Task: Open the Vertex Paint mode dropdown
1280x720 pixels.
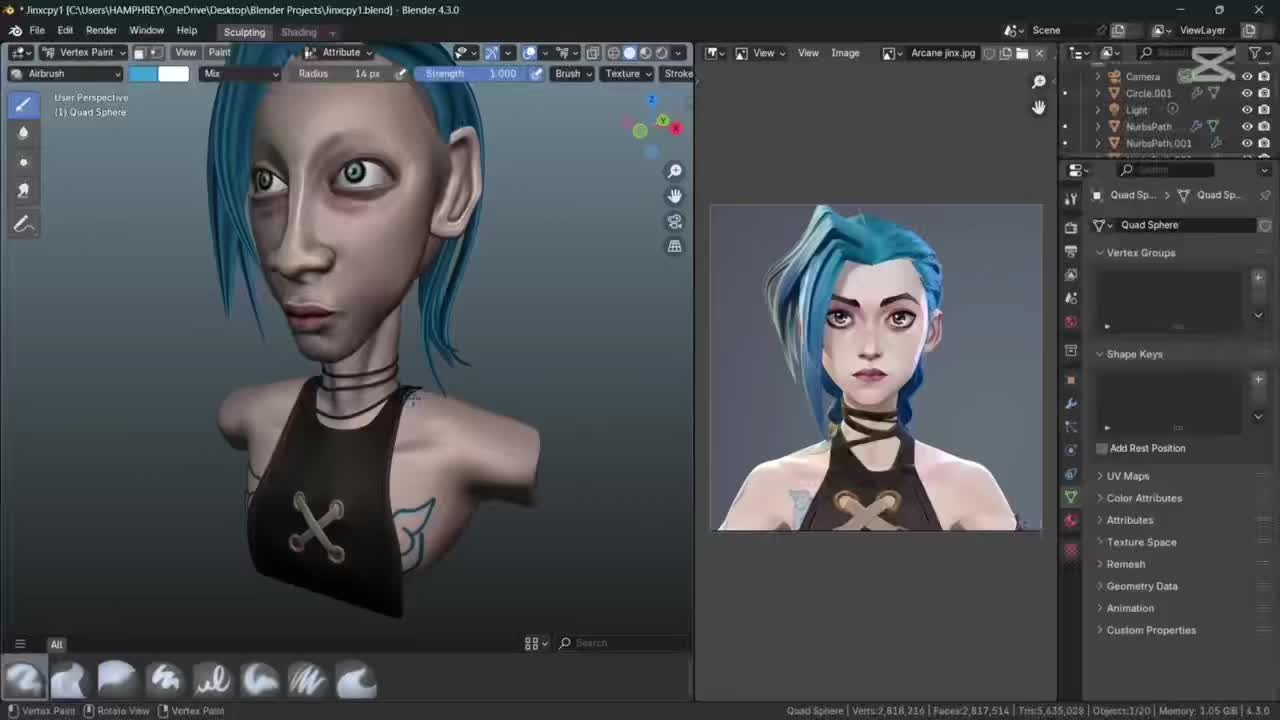Action: [84, 52]
